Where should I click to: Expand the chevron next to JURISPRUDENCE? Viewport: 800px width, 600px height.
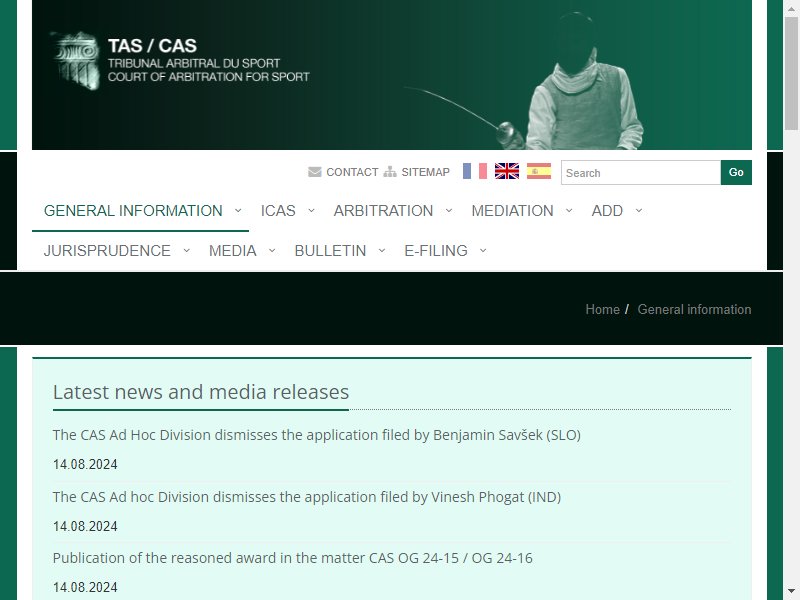click(x=186, y=251)
